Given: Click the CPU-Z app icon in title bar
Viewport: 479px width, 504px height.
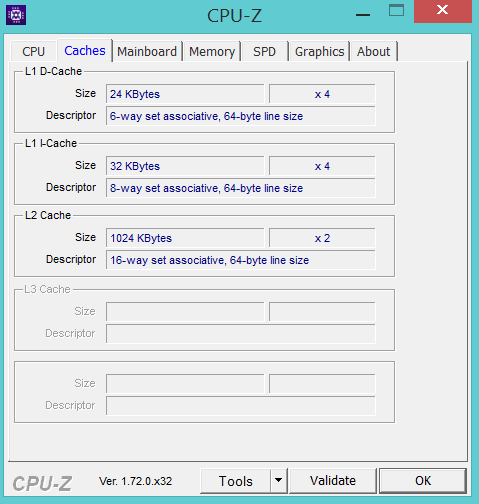Looking at the screenshot, I should click(x=16, y=15).
